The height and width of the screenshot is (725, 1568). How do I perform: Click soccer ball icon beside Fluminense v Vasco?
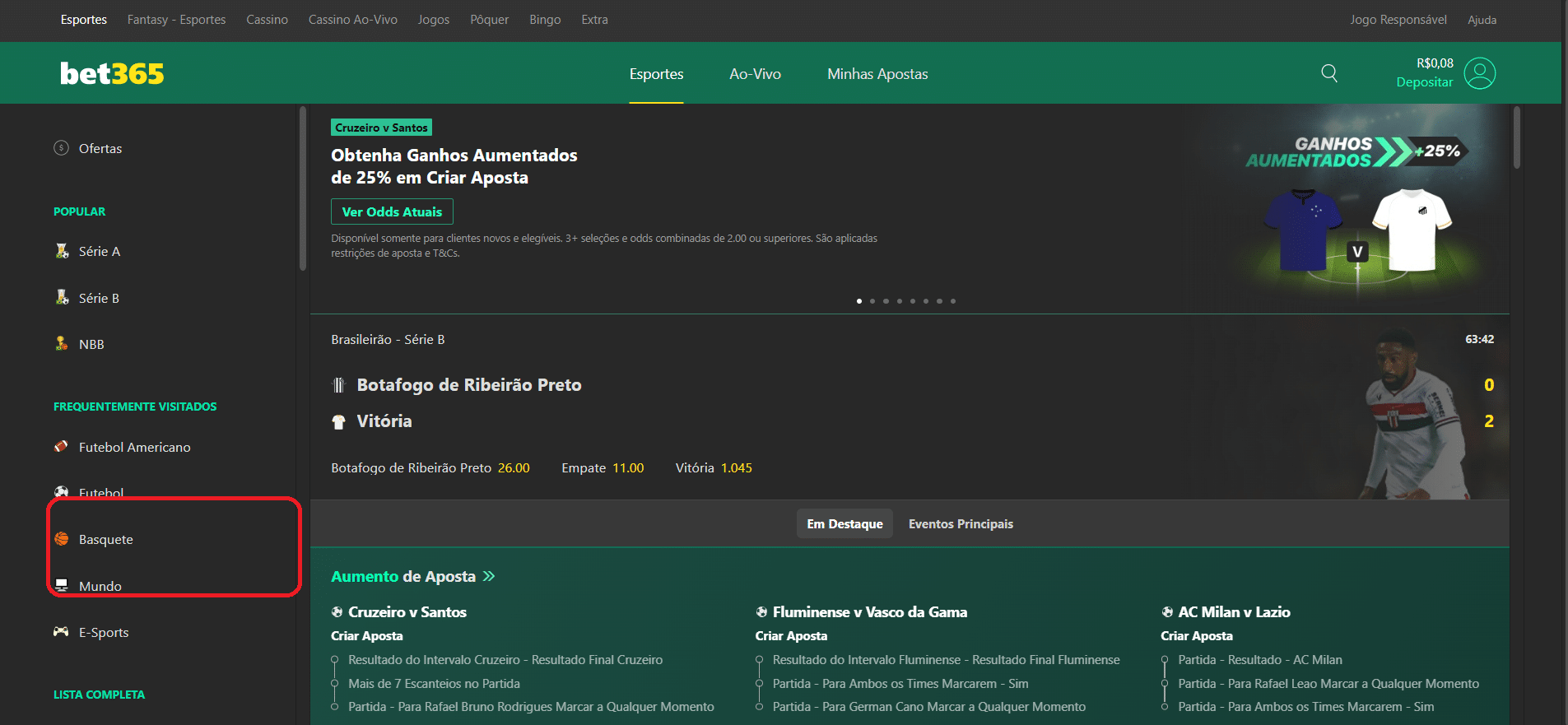point(761,611)
